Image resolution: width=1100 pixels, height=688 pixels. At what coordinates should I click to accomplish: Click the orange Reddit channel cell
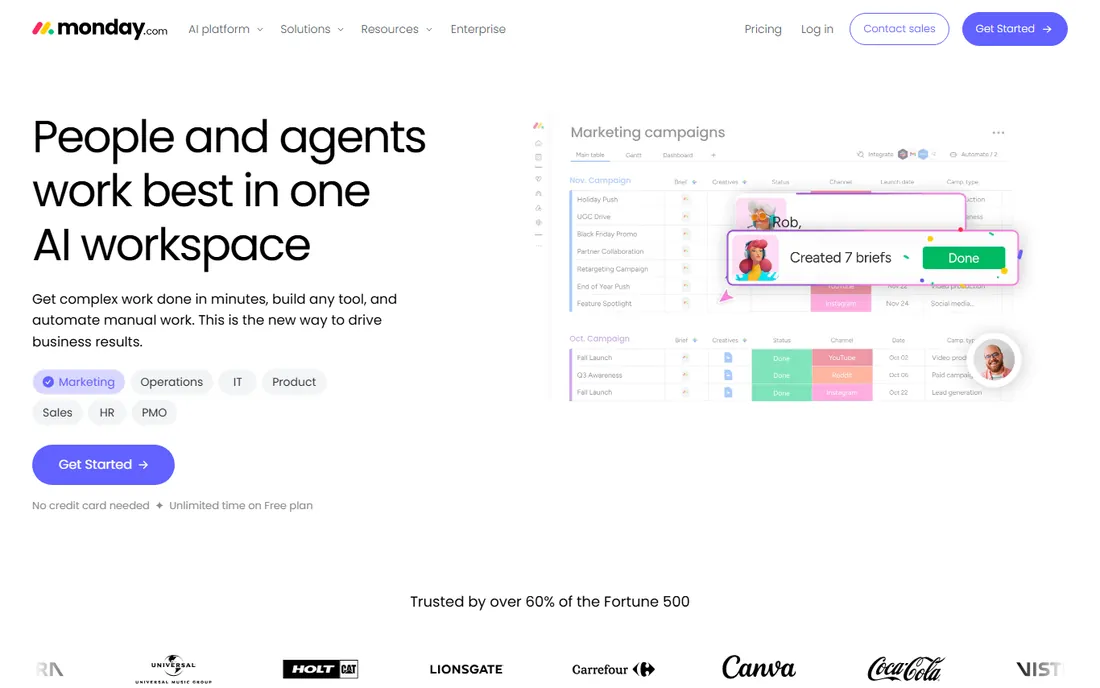(x=842, y=375)
